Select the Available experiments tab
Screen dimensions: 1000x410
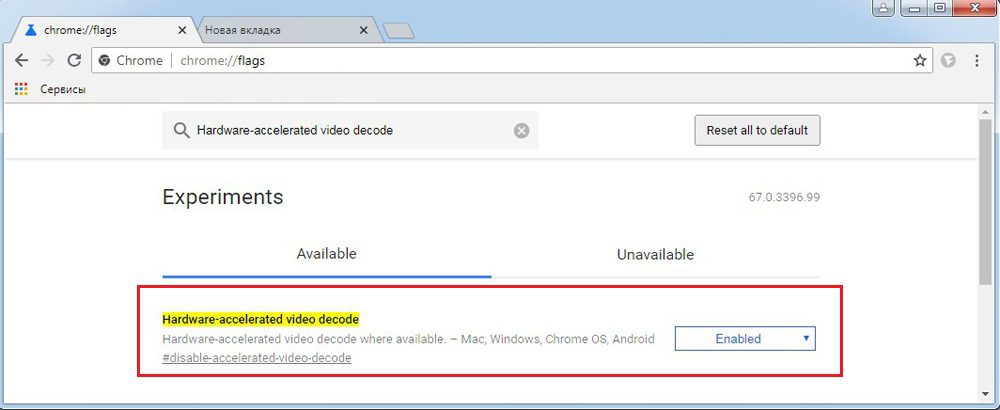tap(327, 254)
